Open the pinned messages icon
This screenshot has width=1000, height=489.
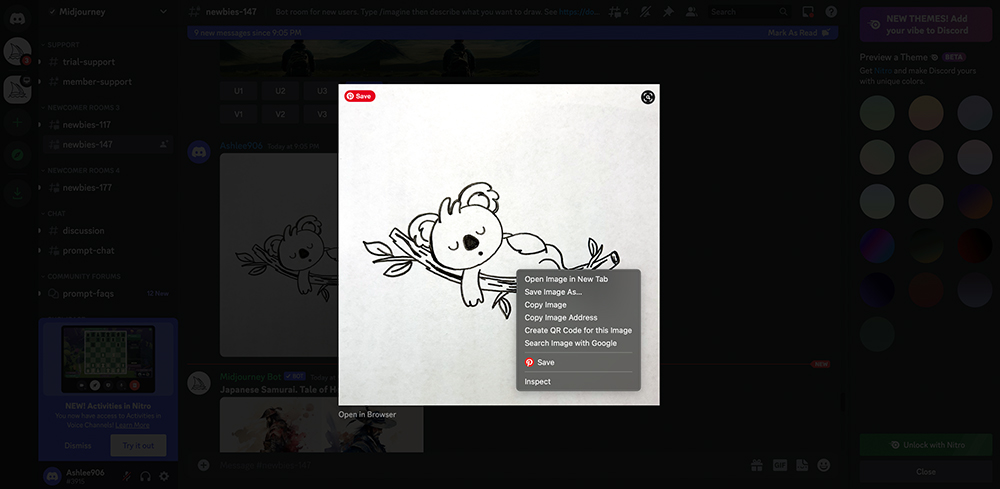coord(668,12)
